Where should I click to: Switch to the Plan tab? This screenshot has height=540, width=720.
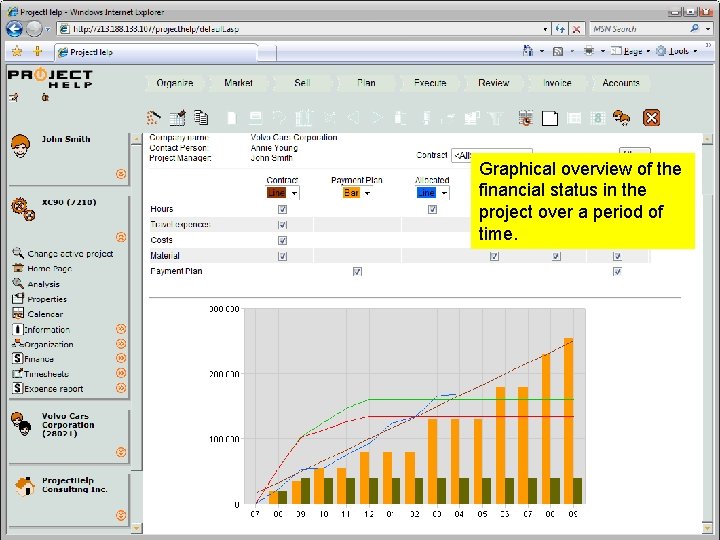coord(366,83)
